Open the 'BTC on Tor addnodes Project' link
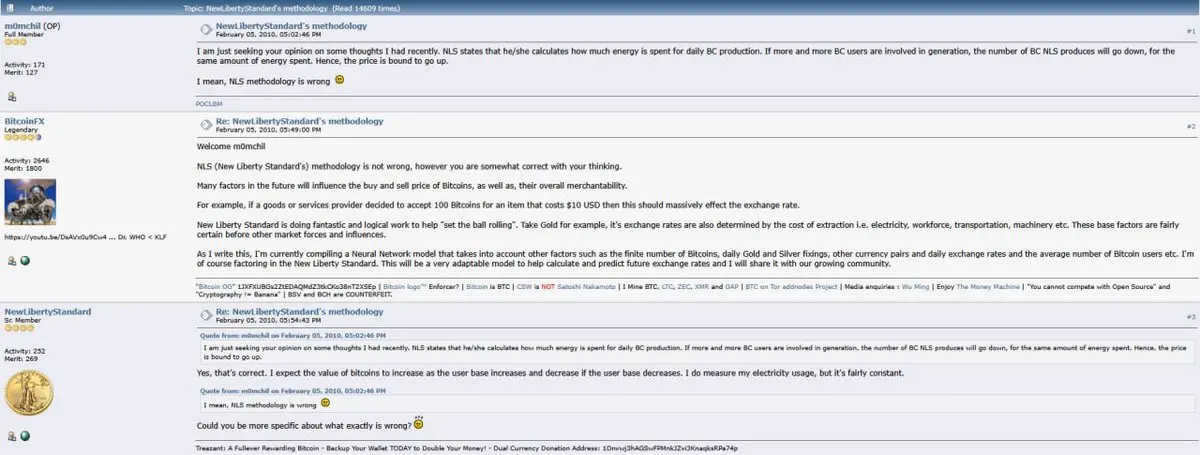Screen dimensions: 1200x455 tap(790, 286)
